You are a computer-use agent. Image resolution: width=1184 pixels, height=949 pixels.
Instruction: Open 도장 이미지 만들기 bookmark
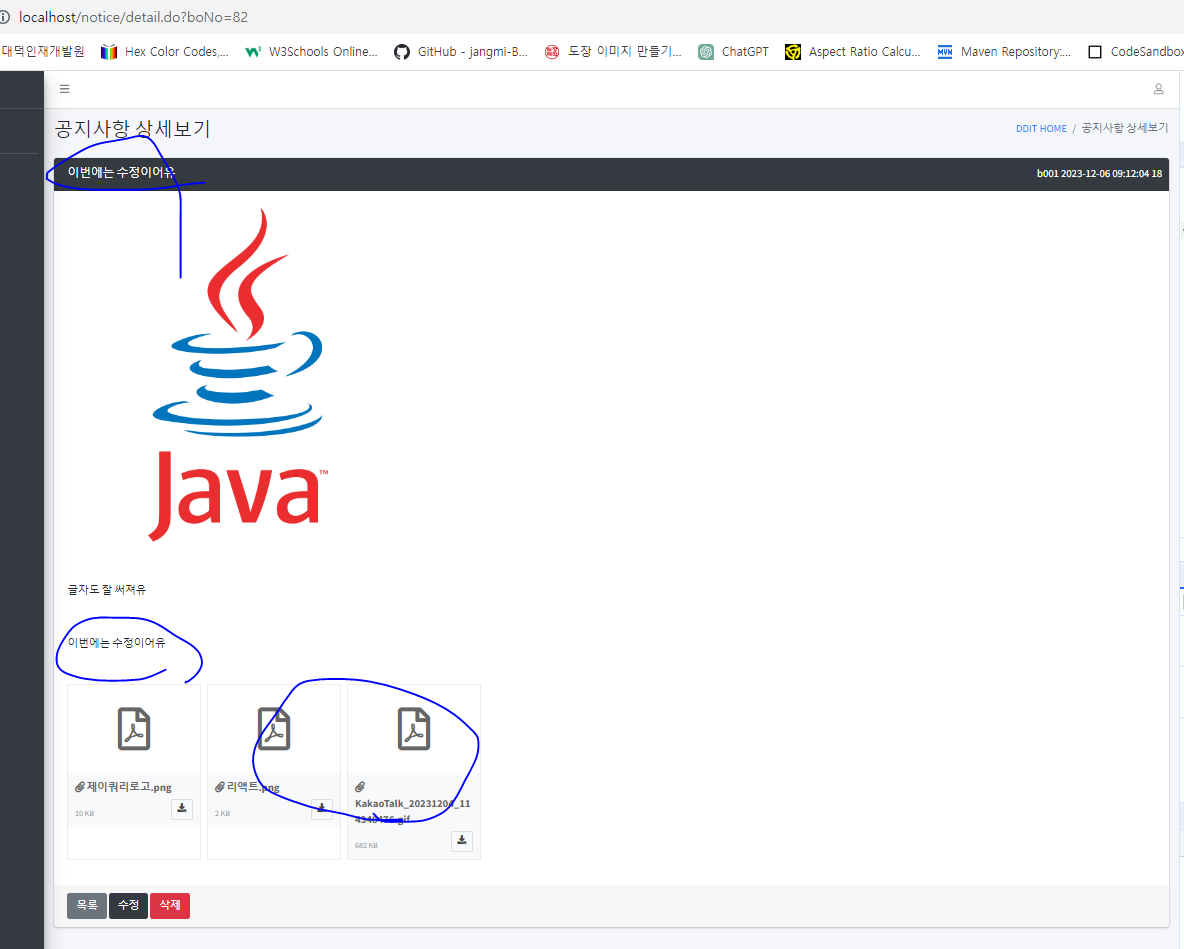[x=613, y=51]
